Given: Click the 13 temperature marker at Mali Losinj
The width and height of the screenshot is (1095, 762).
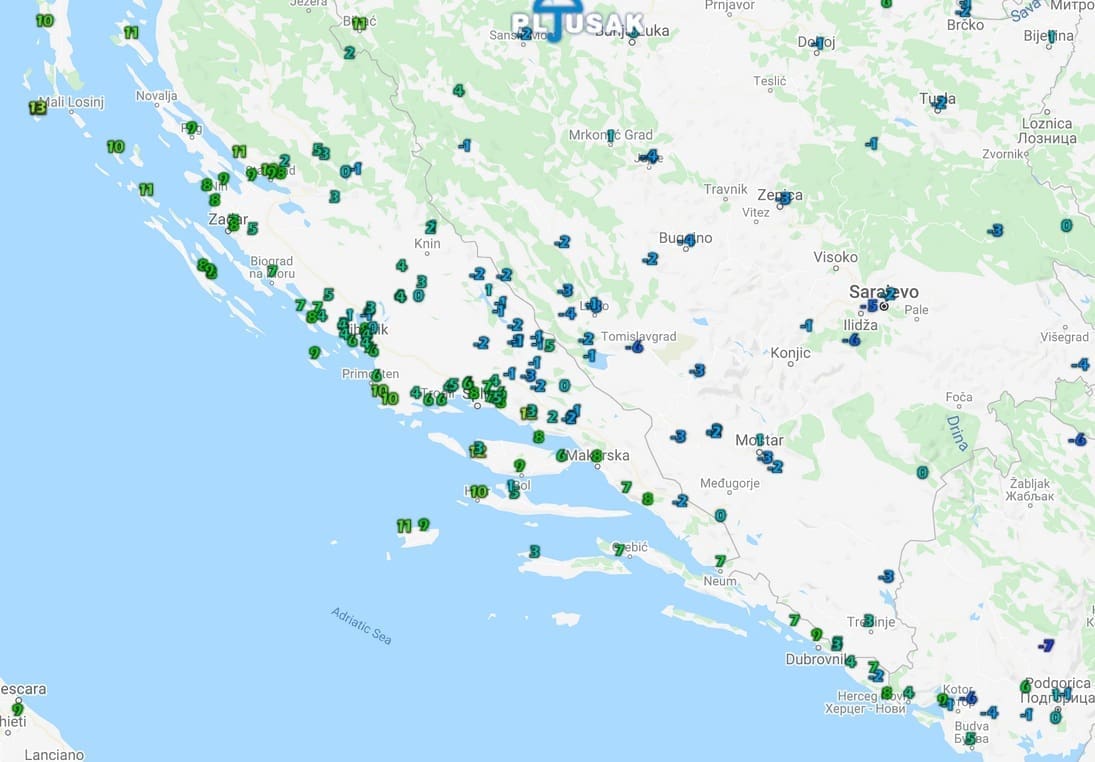Looking at the screenshot, I should click(37, 108).
